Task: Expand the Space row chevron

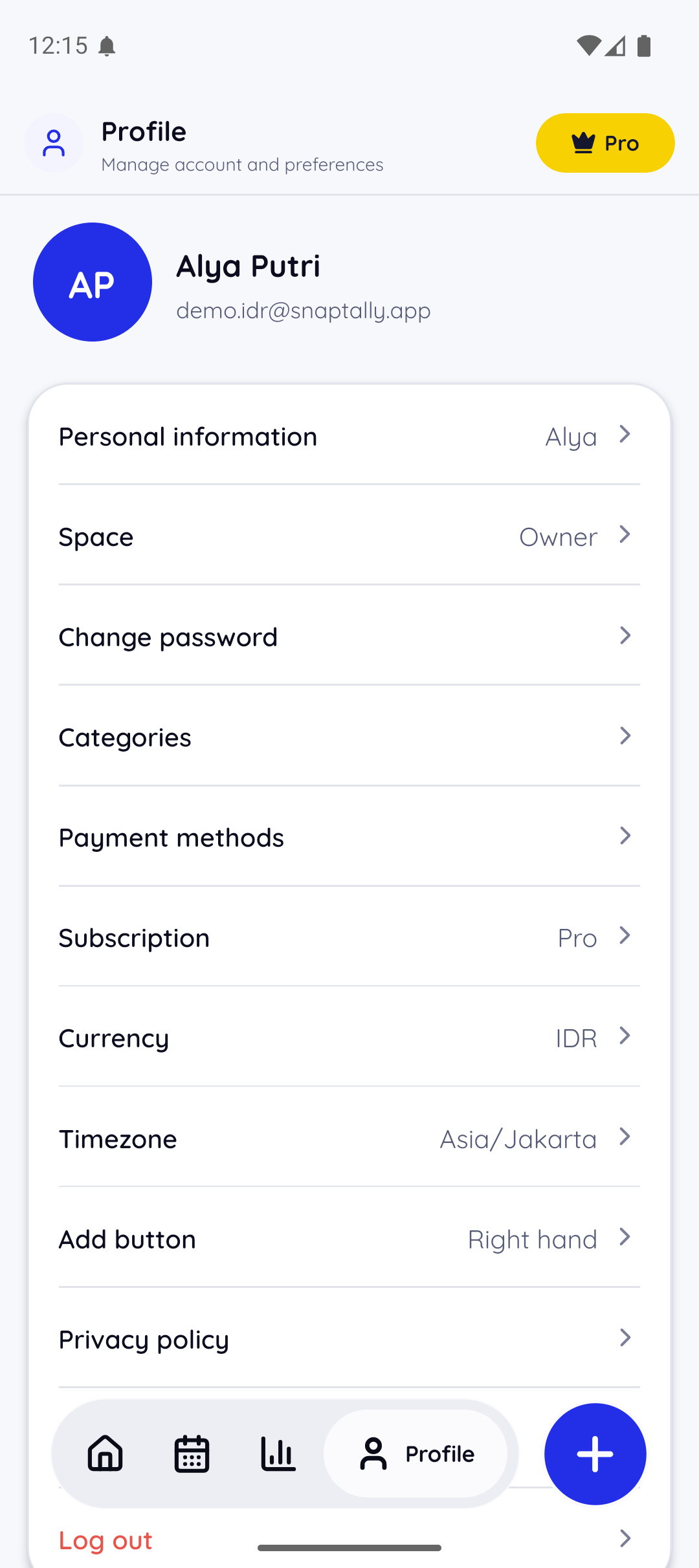Action: (625, 534)
